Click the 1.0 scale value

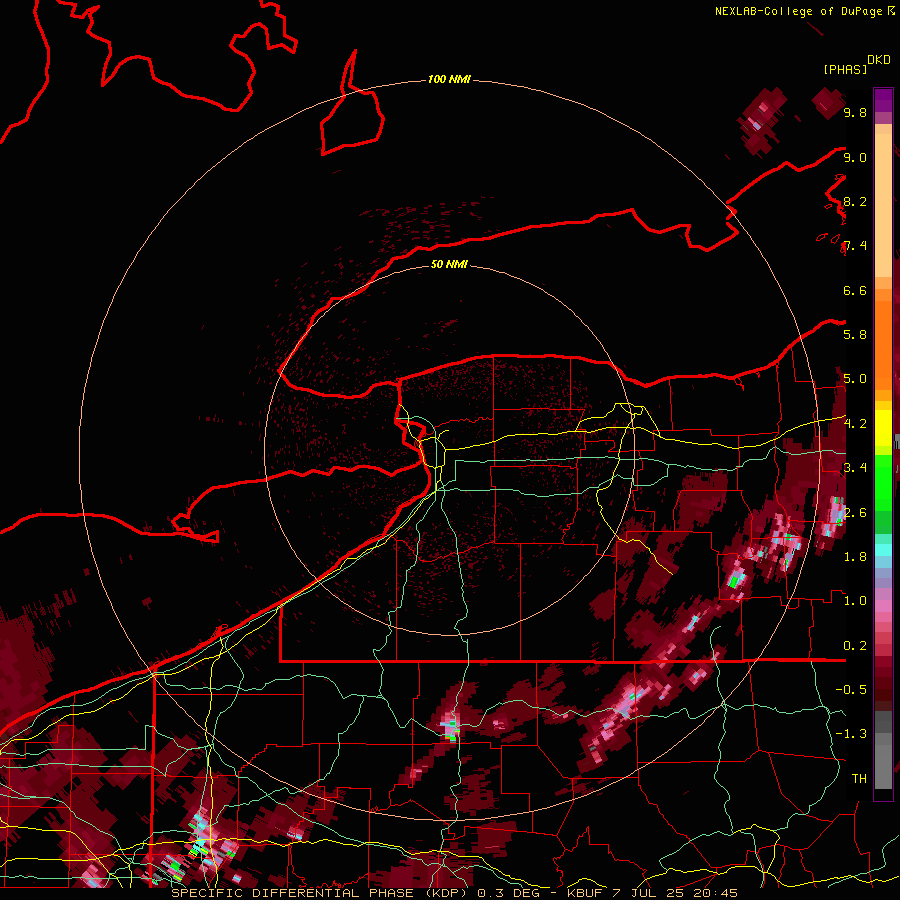click(x=855, y=601)
